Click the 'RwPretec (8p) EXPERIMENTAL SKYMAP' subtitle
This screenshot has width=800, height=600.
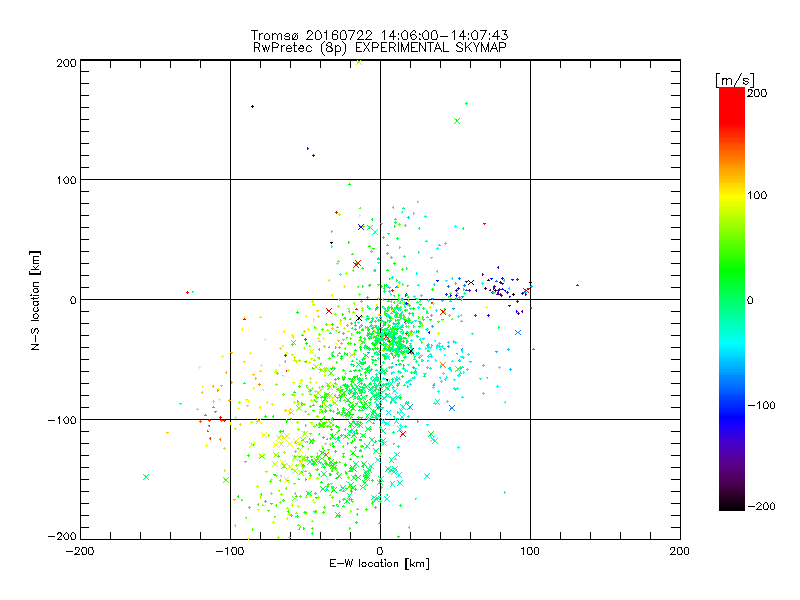(x=380, y=47)
